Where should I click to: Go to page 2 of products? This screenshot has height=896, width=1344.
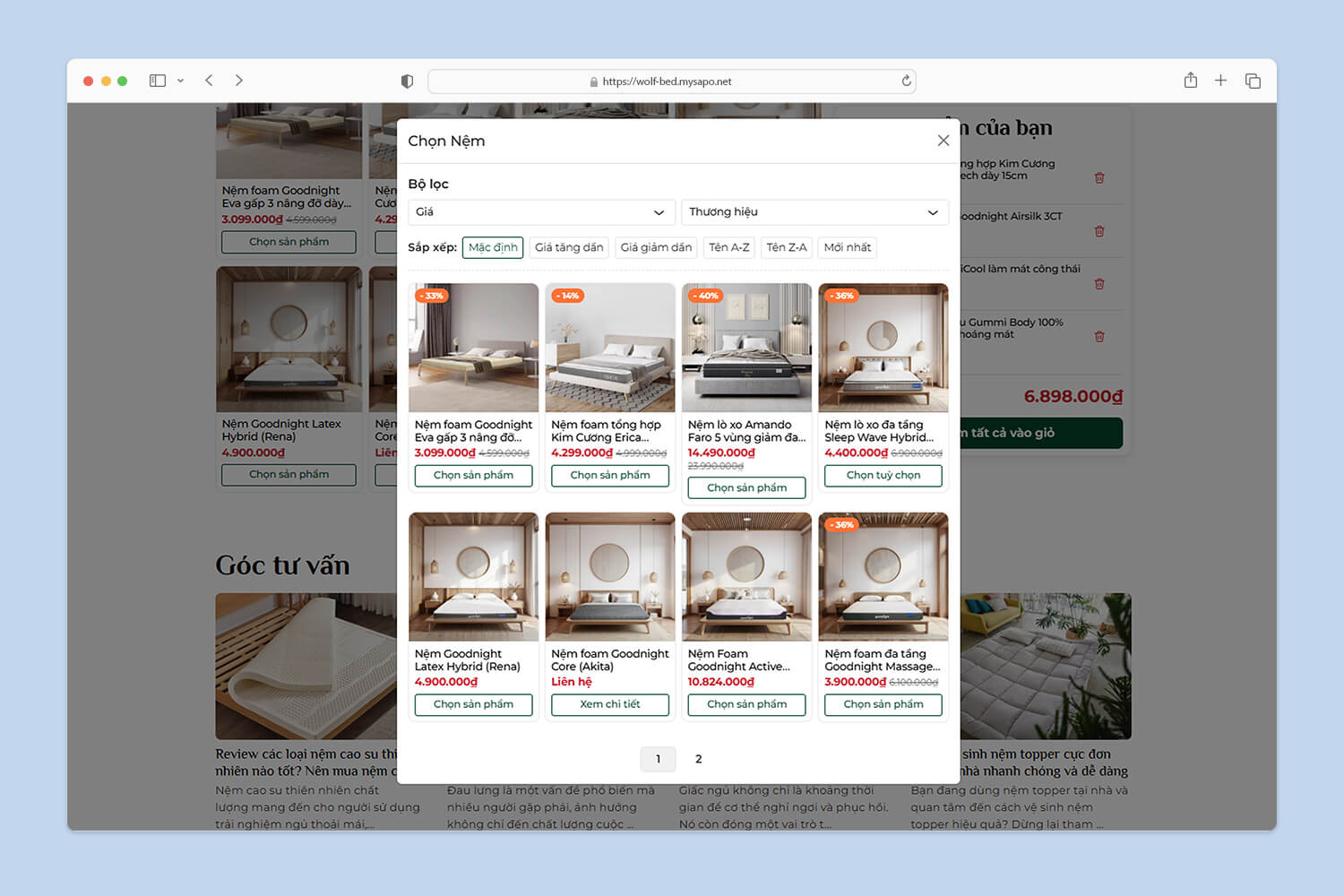point(699,759)
